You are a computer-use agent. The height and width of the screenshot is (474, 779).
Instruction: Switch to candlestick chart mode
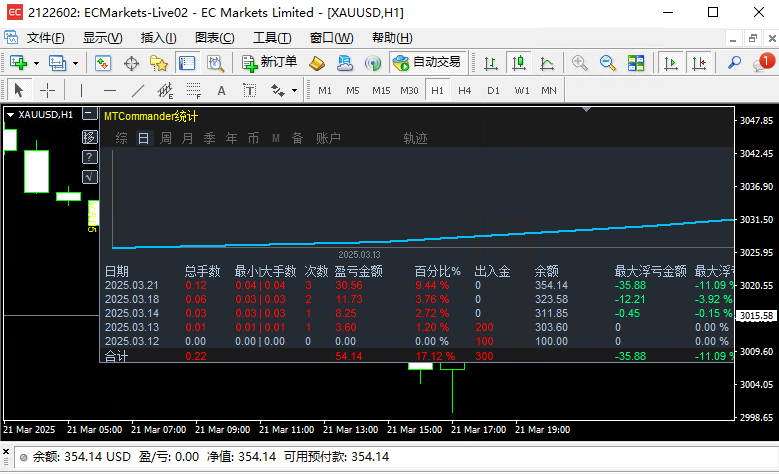coord(519,63)
